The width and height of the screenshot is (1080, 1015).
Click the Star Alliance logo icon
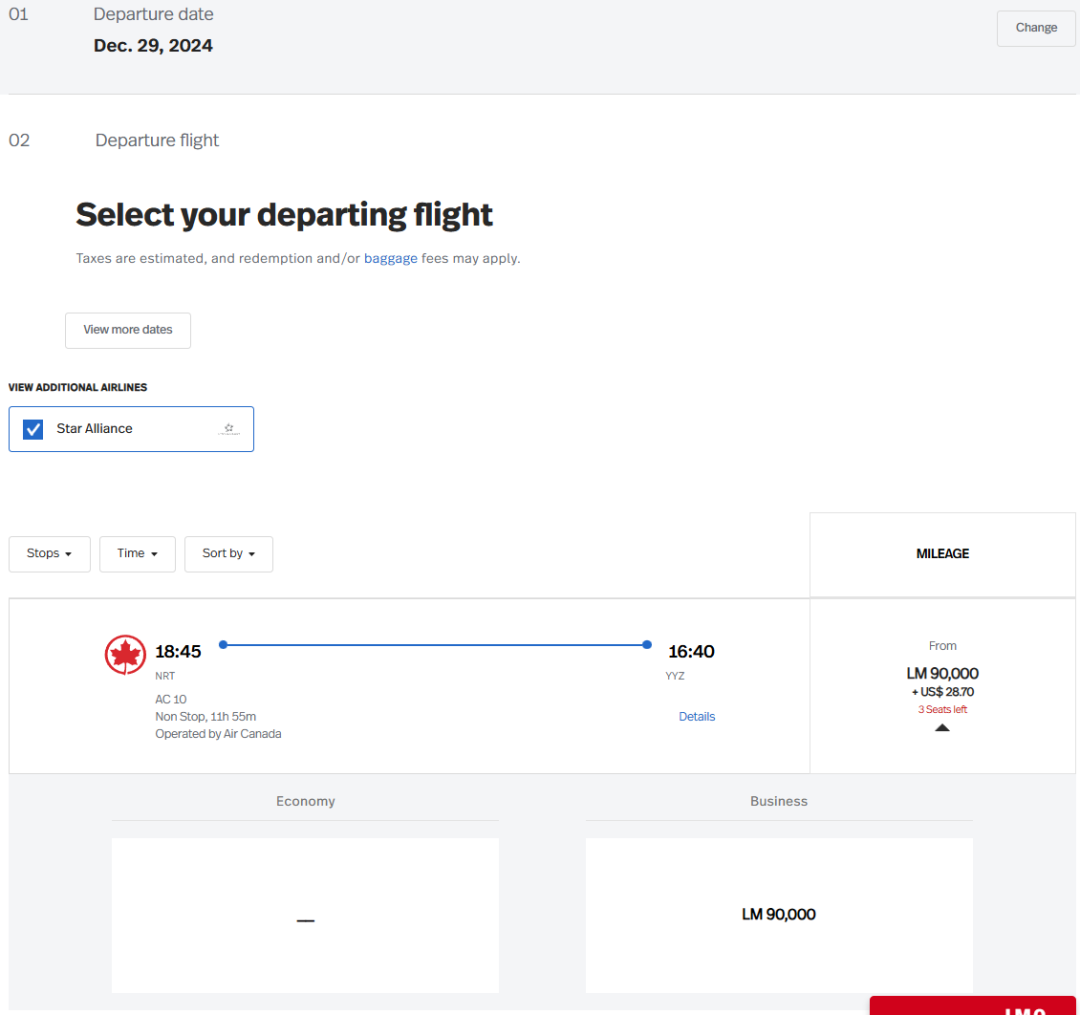click(x=229, y=429)
